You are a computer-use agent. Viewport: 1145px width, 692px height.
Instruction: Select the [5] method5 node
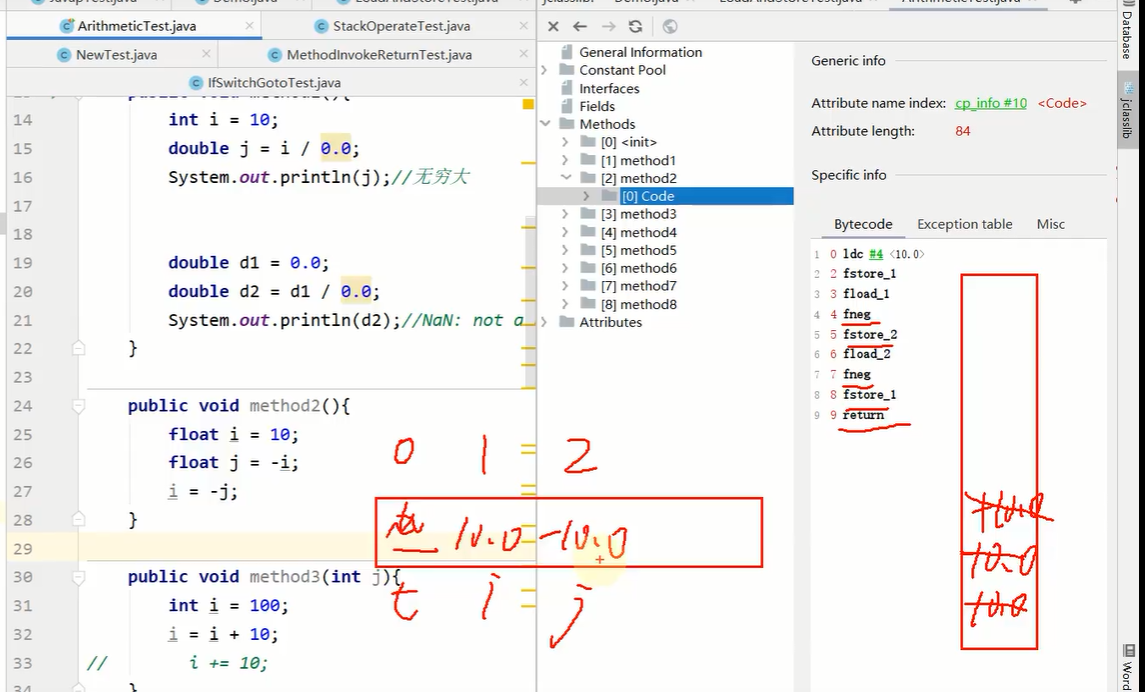click(x=638, y=250)
